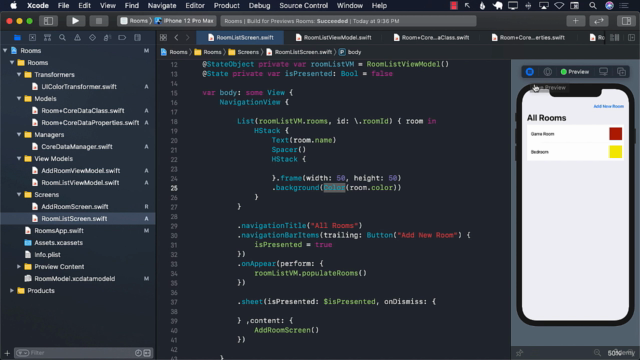Open UIColorTransformer.swift file
Viewport: 640px width, 360px height.
tap(79, 87)
